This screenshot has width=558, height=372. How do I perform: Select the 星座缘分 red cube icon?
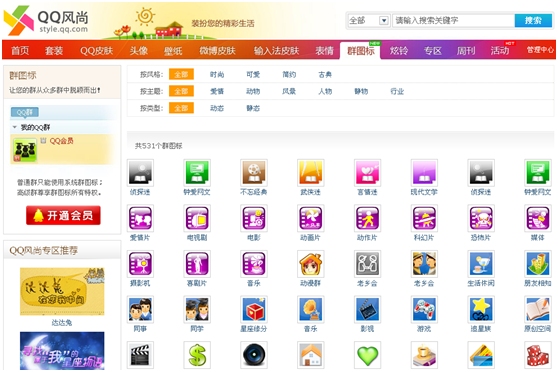(254, 309)
